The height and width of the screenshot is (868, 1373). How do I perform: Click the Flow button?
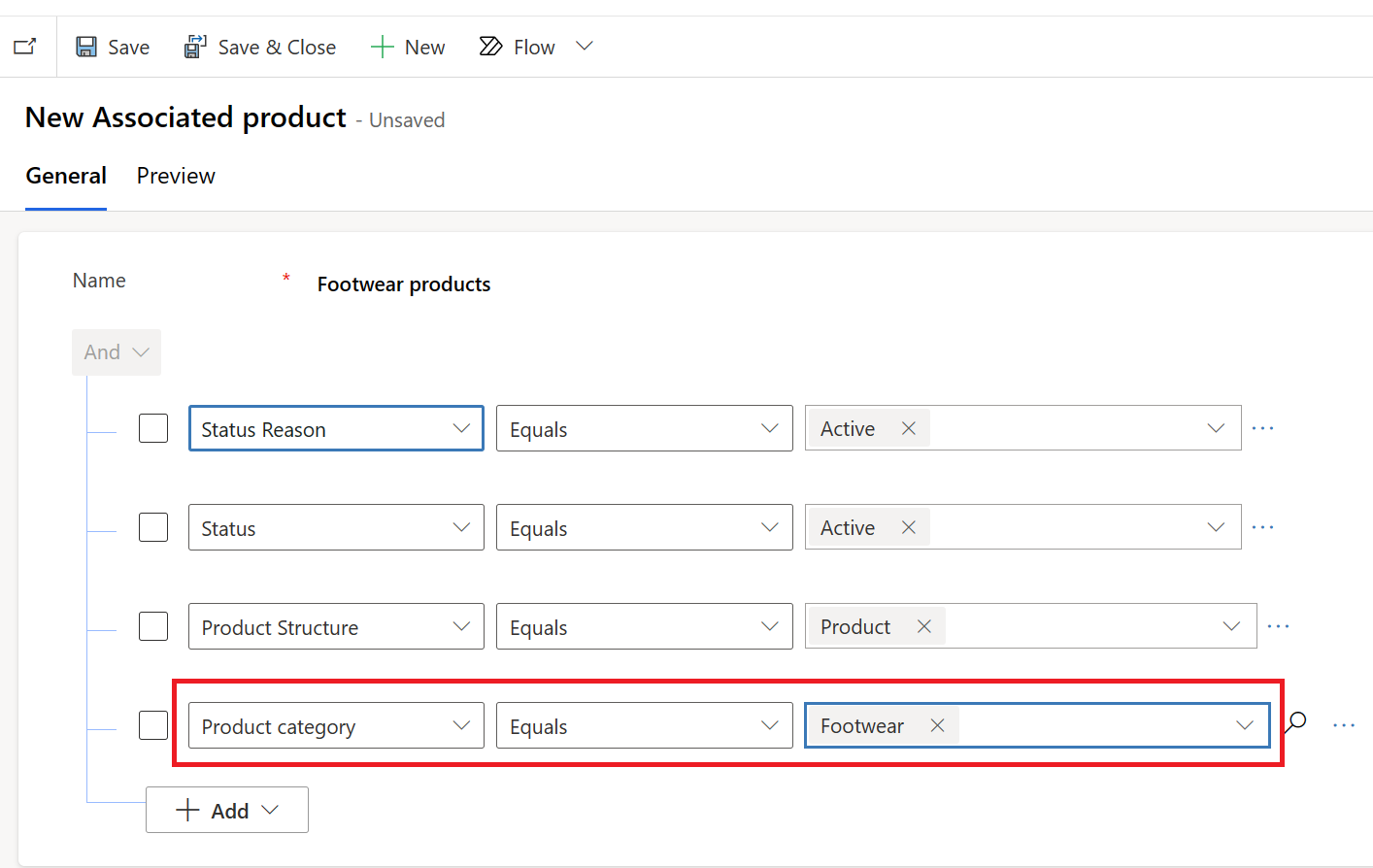pos(518,47)
